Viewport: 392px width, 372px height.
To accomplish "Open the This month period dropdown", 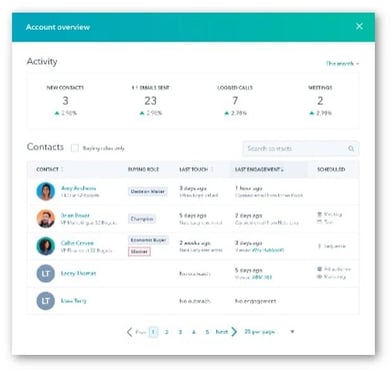I will [x=342, y=63].
